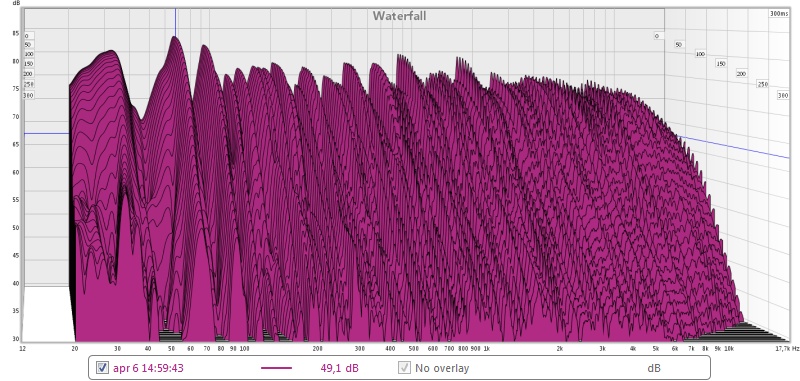Uncheck the apr 6 14:59:43 measurement checkbox
The width and height of the screenshot is (800, 381).
[102, 368]
